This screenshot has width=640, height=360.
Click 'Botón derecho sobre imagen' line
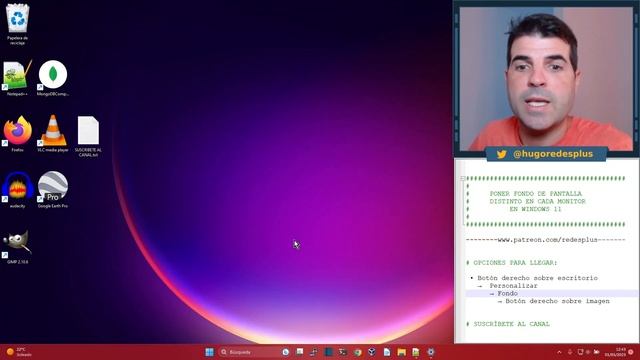coord(557,301)
